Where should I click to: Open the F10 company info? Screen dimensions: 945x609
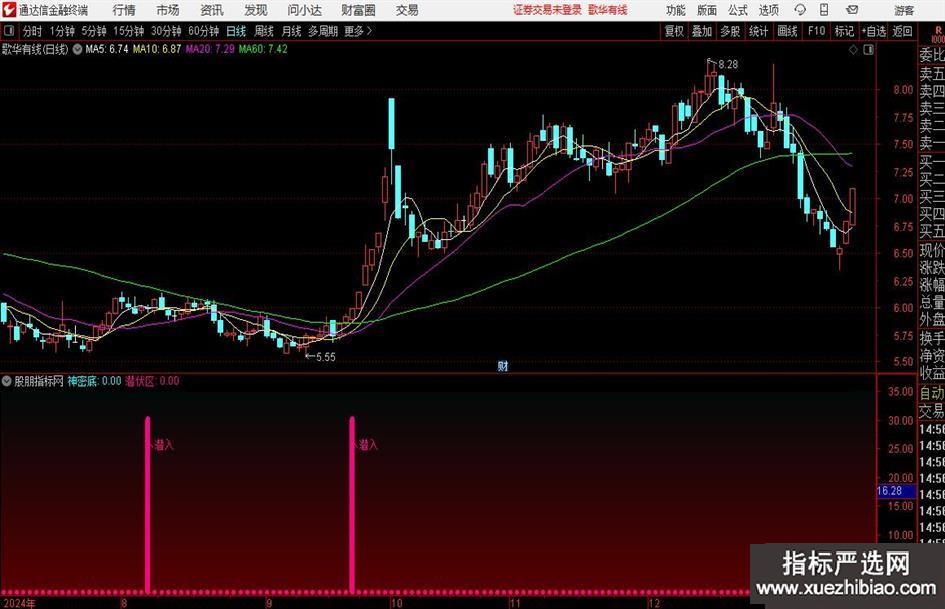pyautogui.click(x=816, y=31)
